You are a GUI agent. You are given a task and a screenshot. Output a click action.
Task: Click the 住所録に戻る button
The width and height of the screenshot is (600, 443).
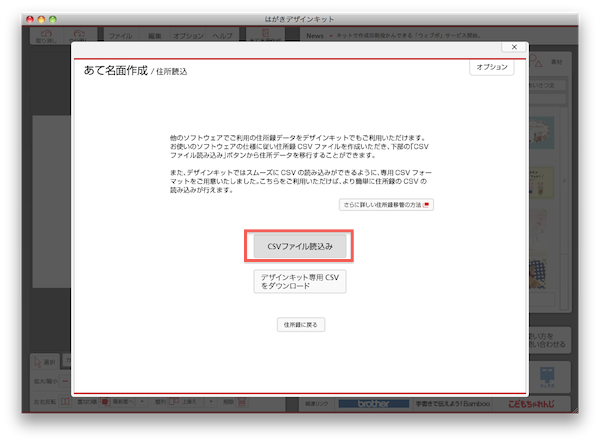point(301,324)
